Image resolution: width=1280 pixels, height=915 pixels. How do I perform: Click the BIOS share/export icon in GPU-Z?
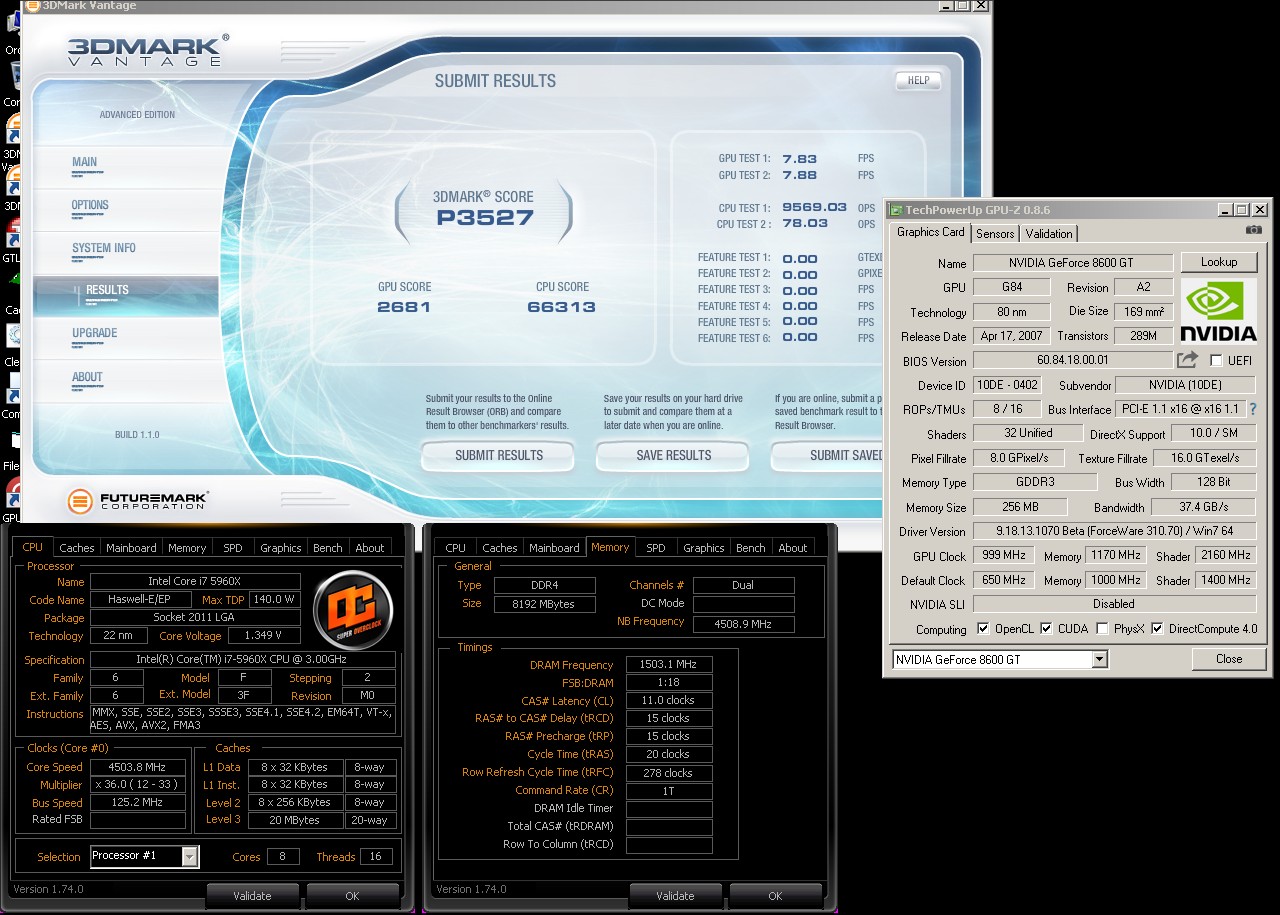coord(1187,360)
